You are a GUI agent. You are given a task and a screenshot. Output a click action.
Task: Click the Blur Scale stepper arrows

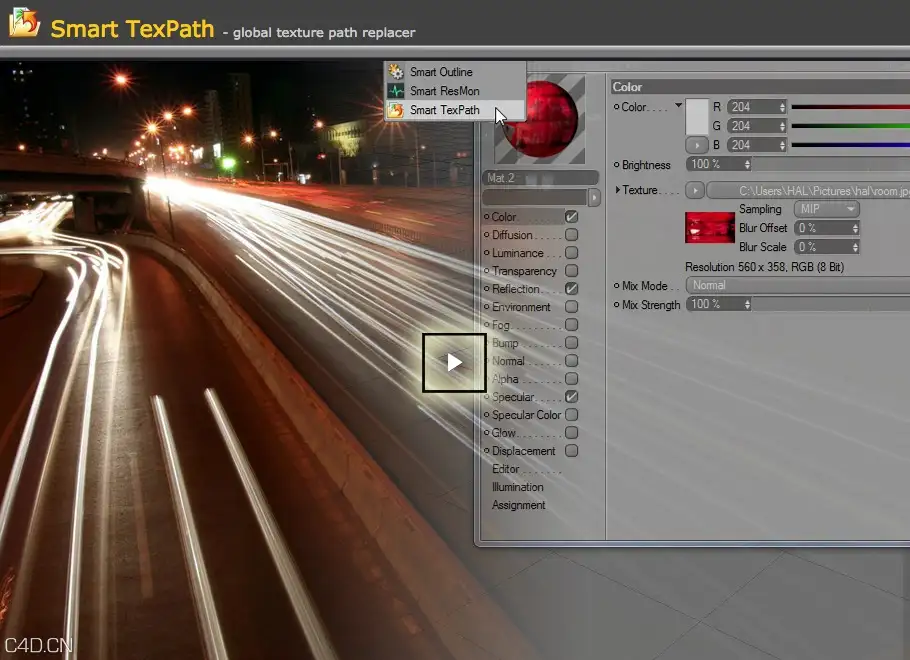[x=855, y=247]
